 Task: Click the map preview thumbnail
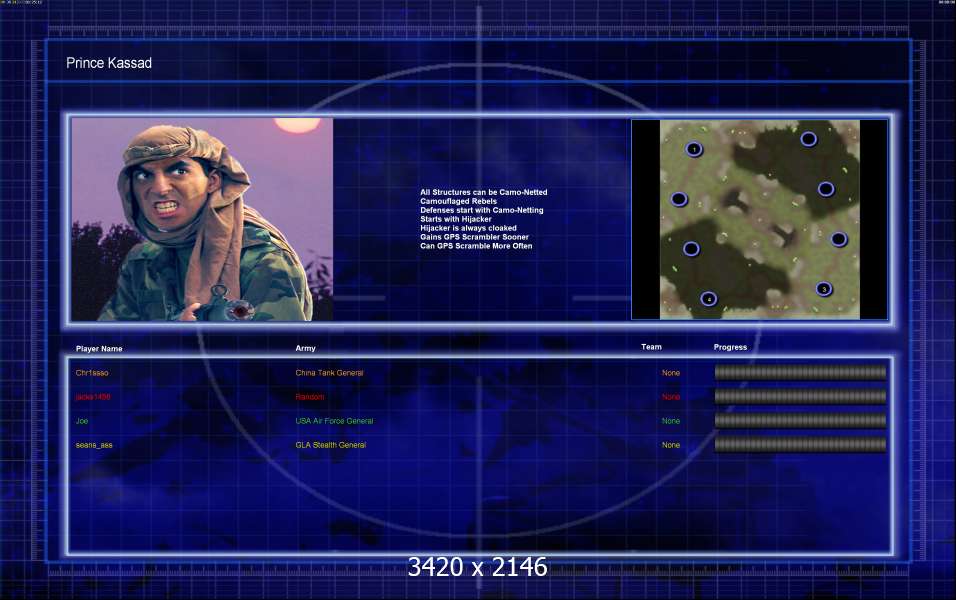[x=760, y=220]
